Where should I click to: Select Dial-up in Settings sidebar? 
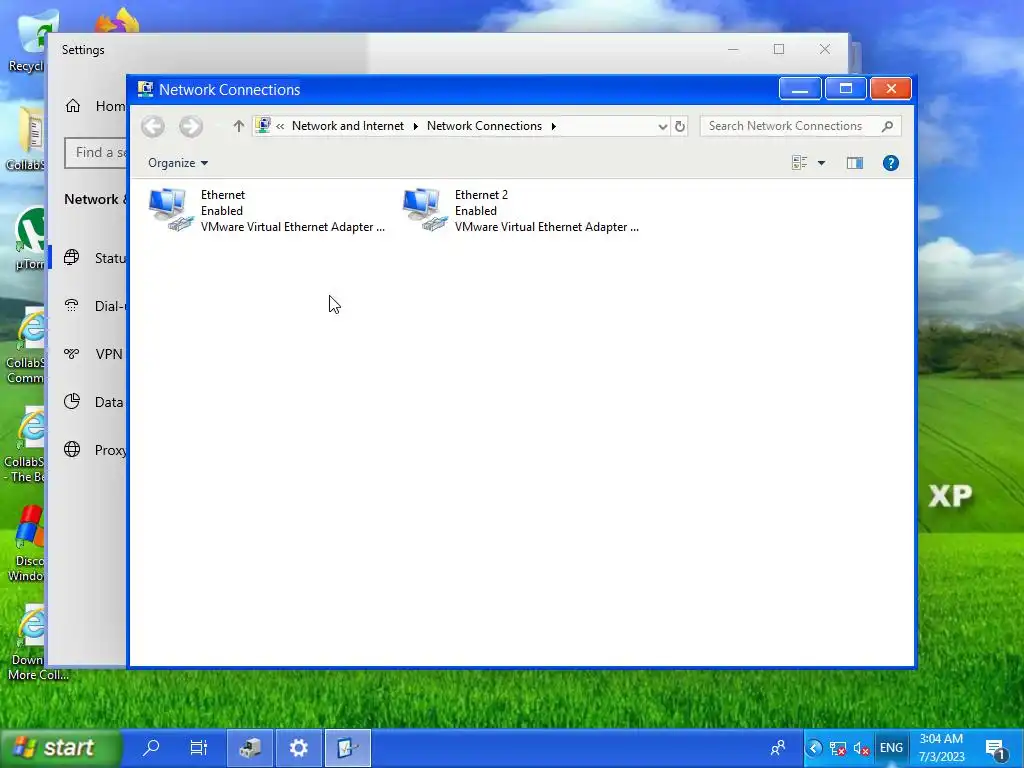95,306
